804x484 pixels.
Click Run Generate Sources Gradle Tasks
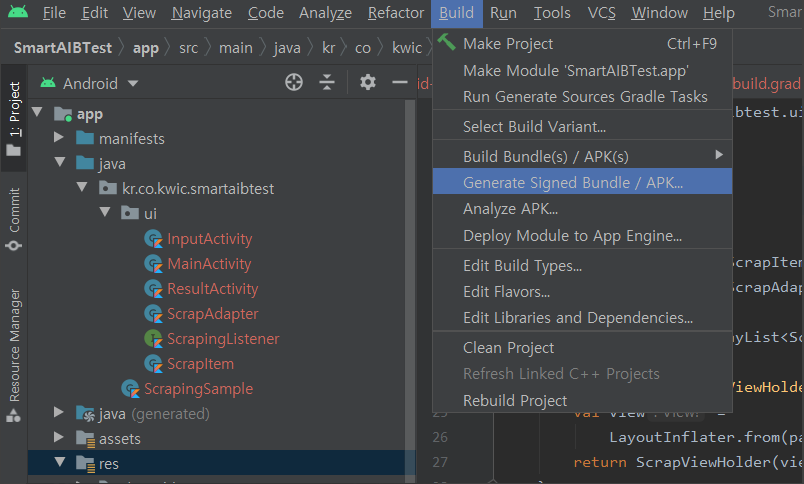[x=582, y=96]
